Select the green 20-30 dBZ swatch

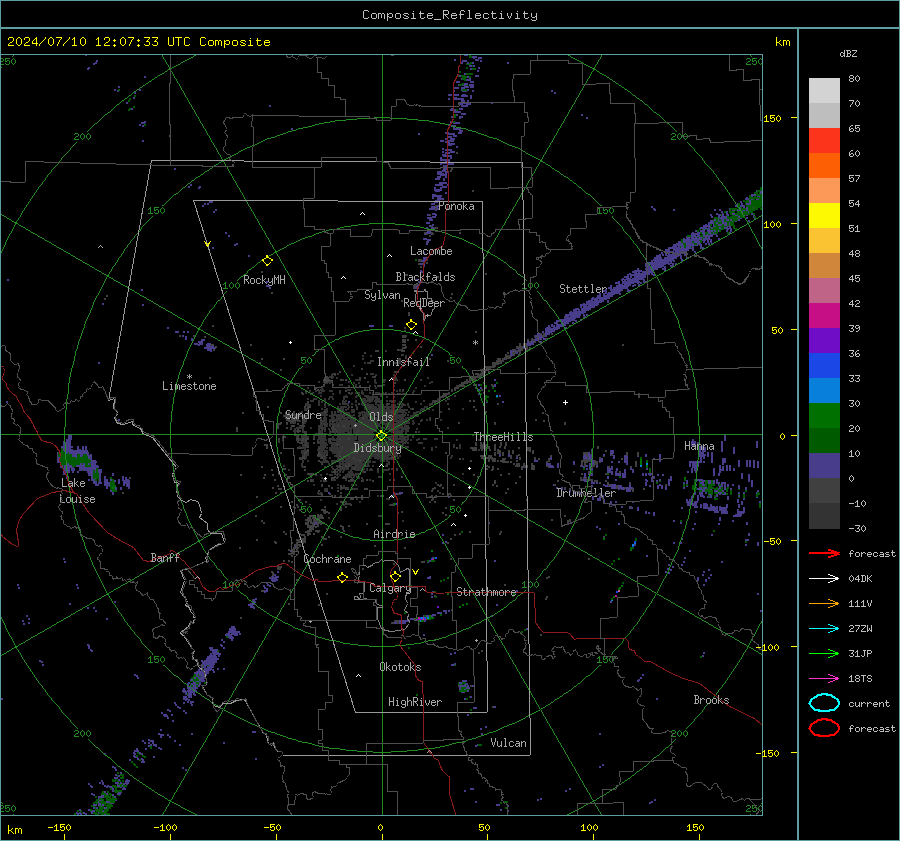tap(824, 416)
